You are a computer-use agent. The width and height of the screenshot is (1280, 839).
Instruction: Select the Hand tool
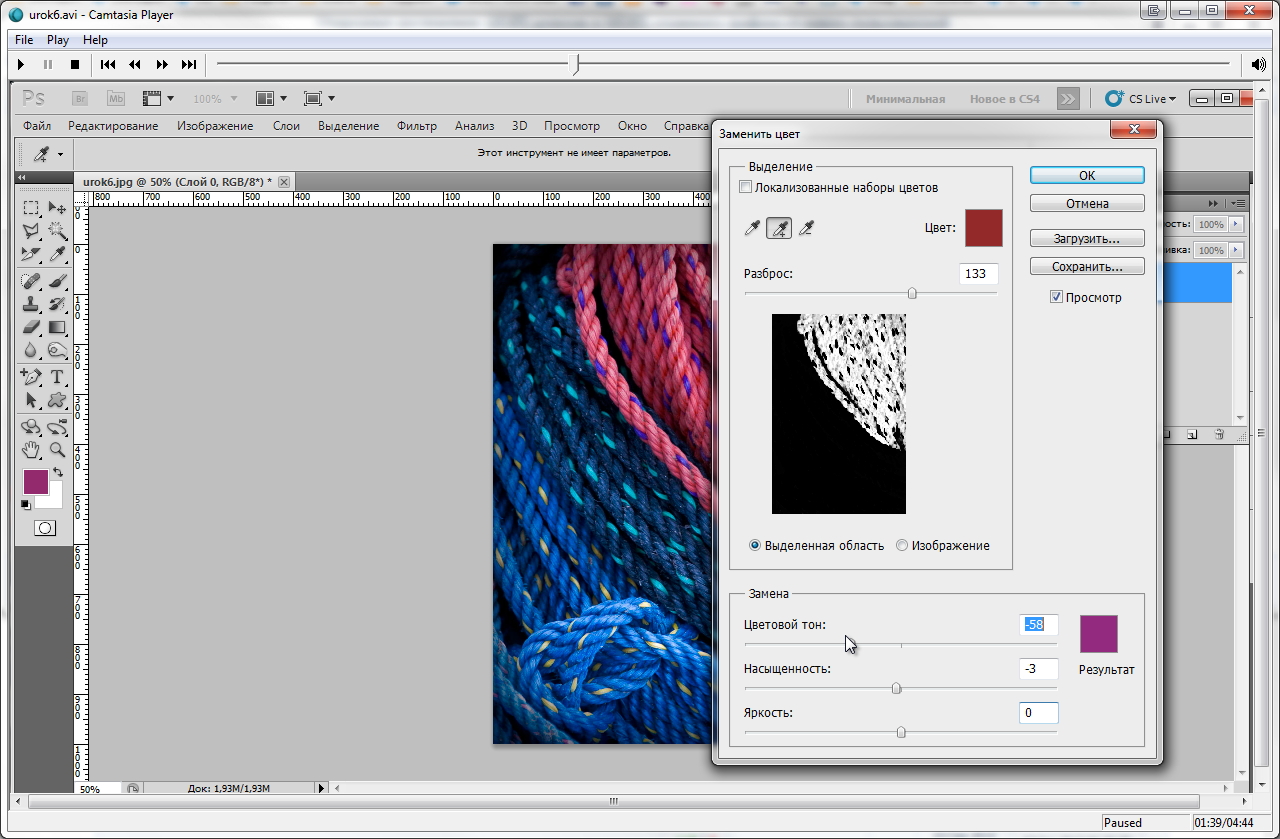point(31,450)
